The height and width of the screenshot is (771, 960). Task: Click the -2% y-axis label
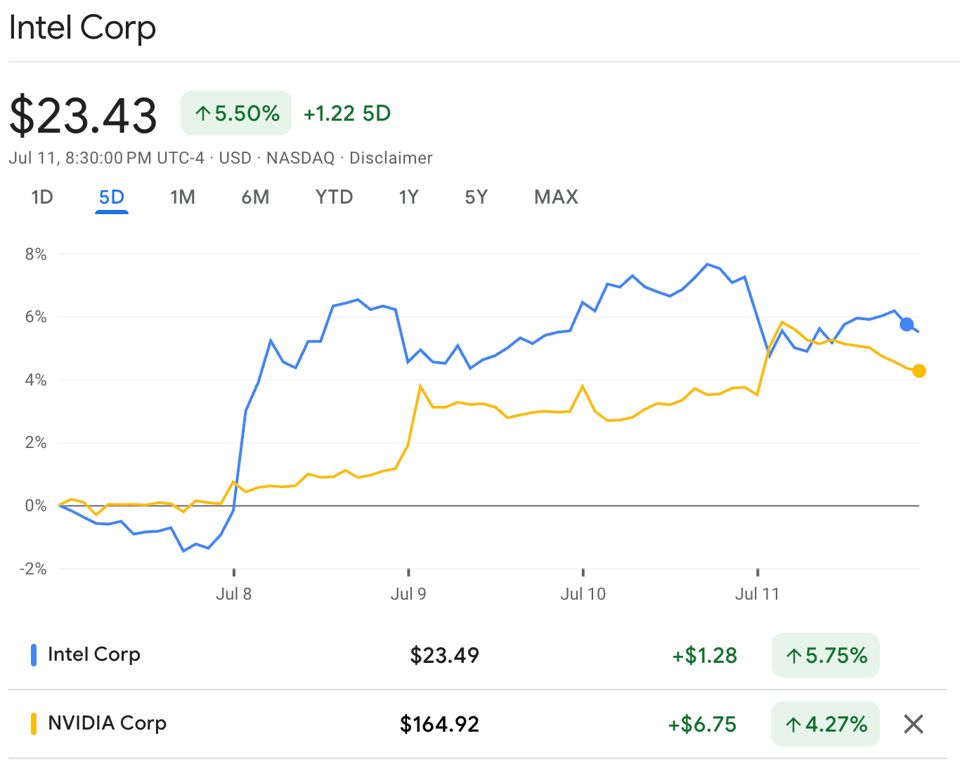click(33, 569)
